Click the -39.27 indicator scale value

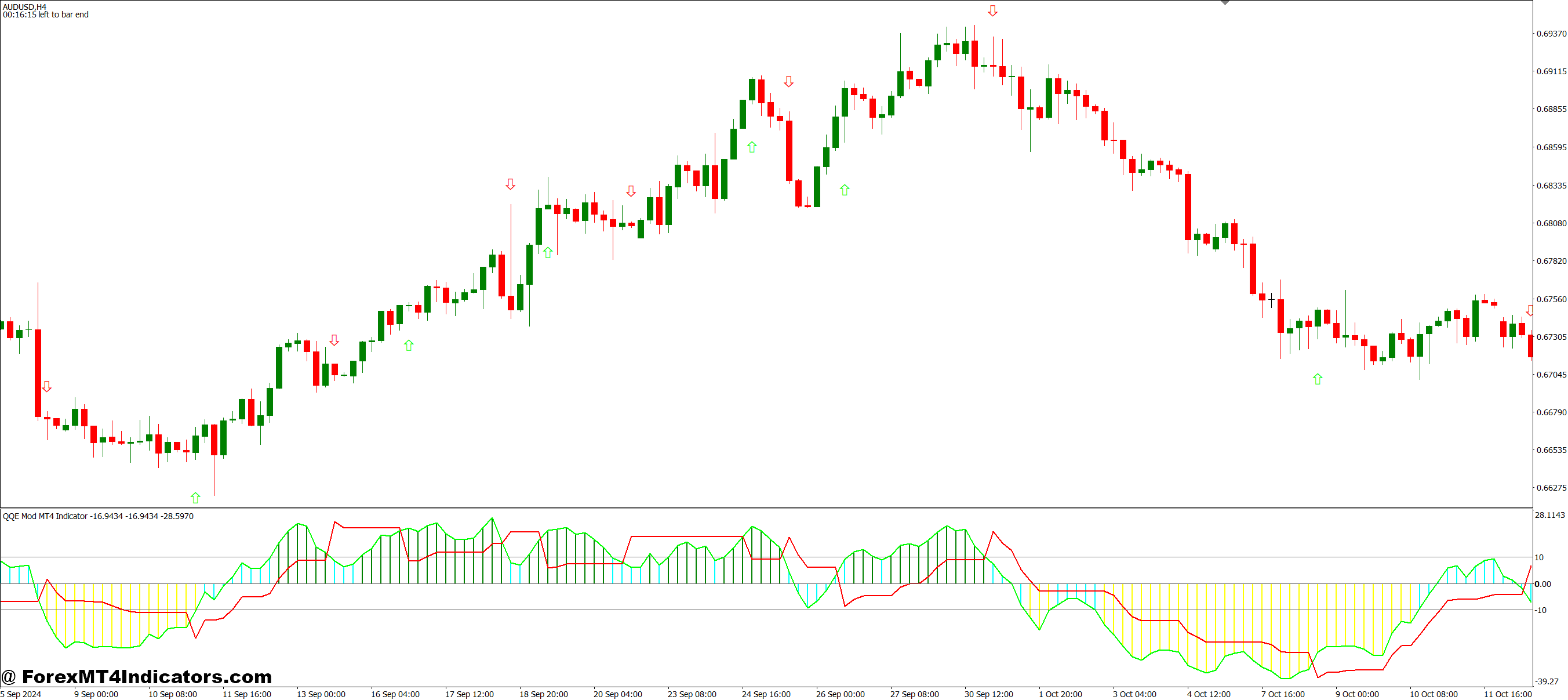tap(1547, 681)
